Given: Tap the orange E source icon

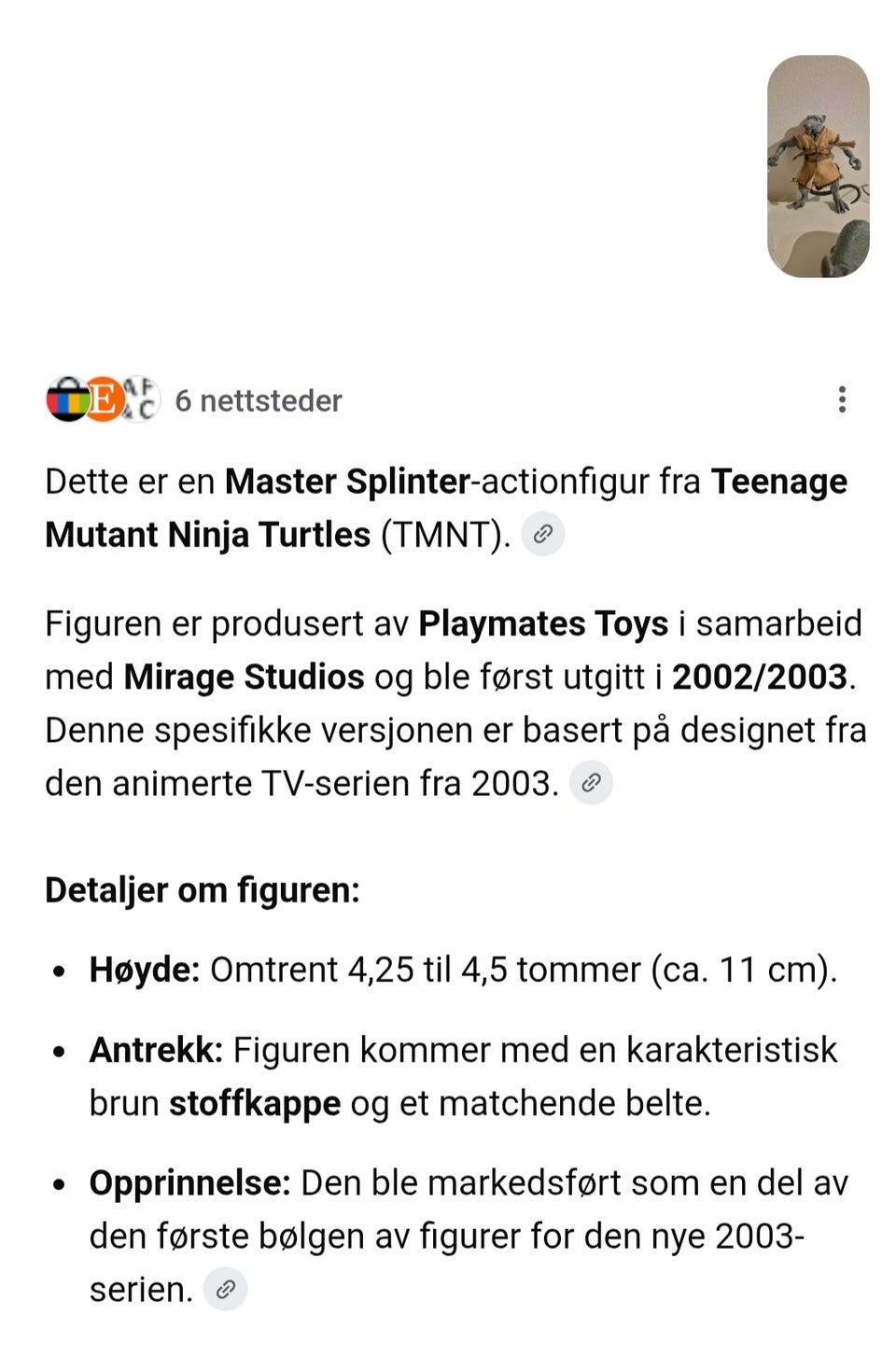Looking at the screenshot, I should tap(104, 400).
